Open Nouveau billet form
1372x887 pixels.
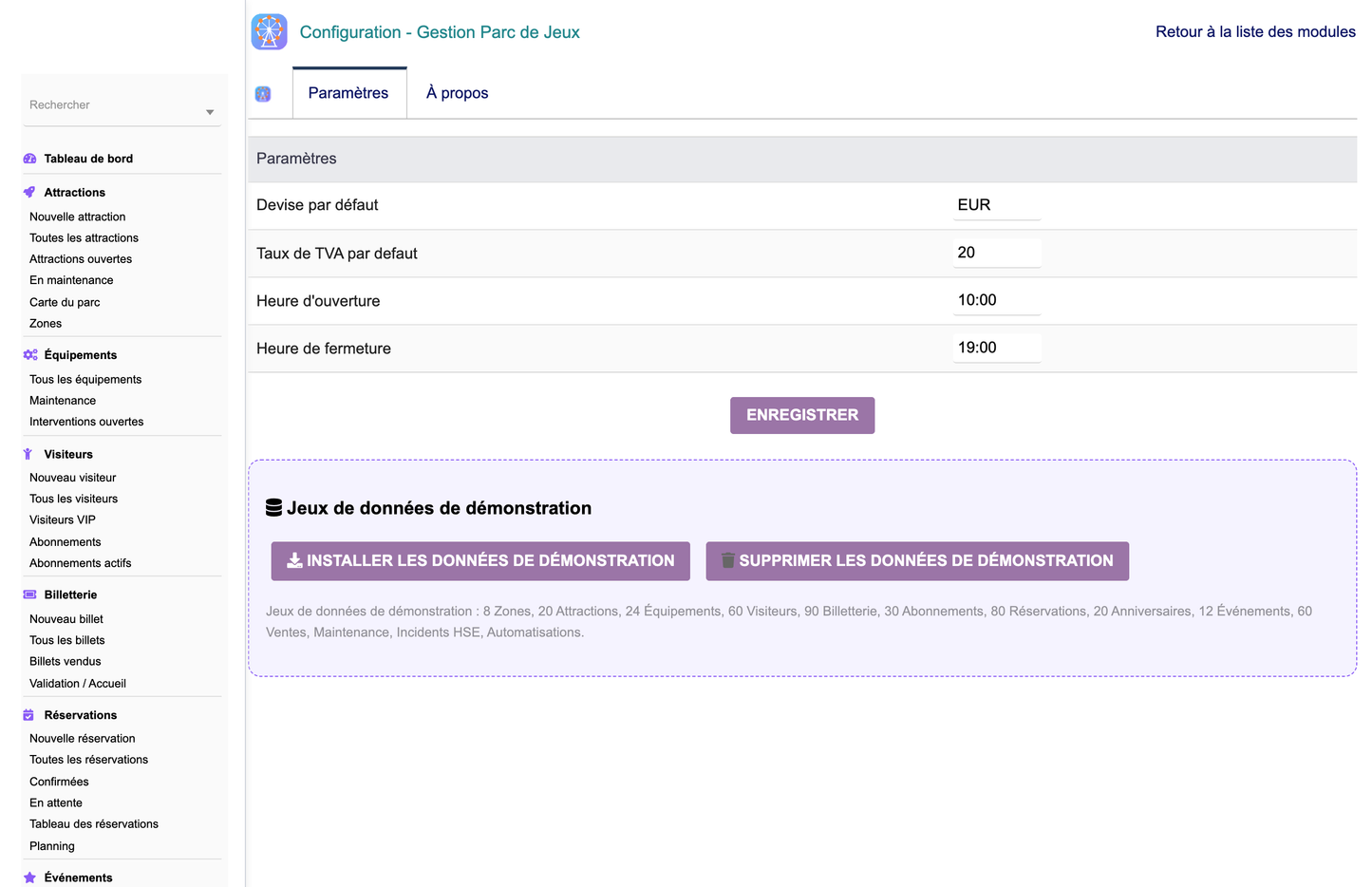pyautogui.click(x=66, y=619)
